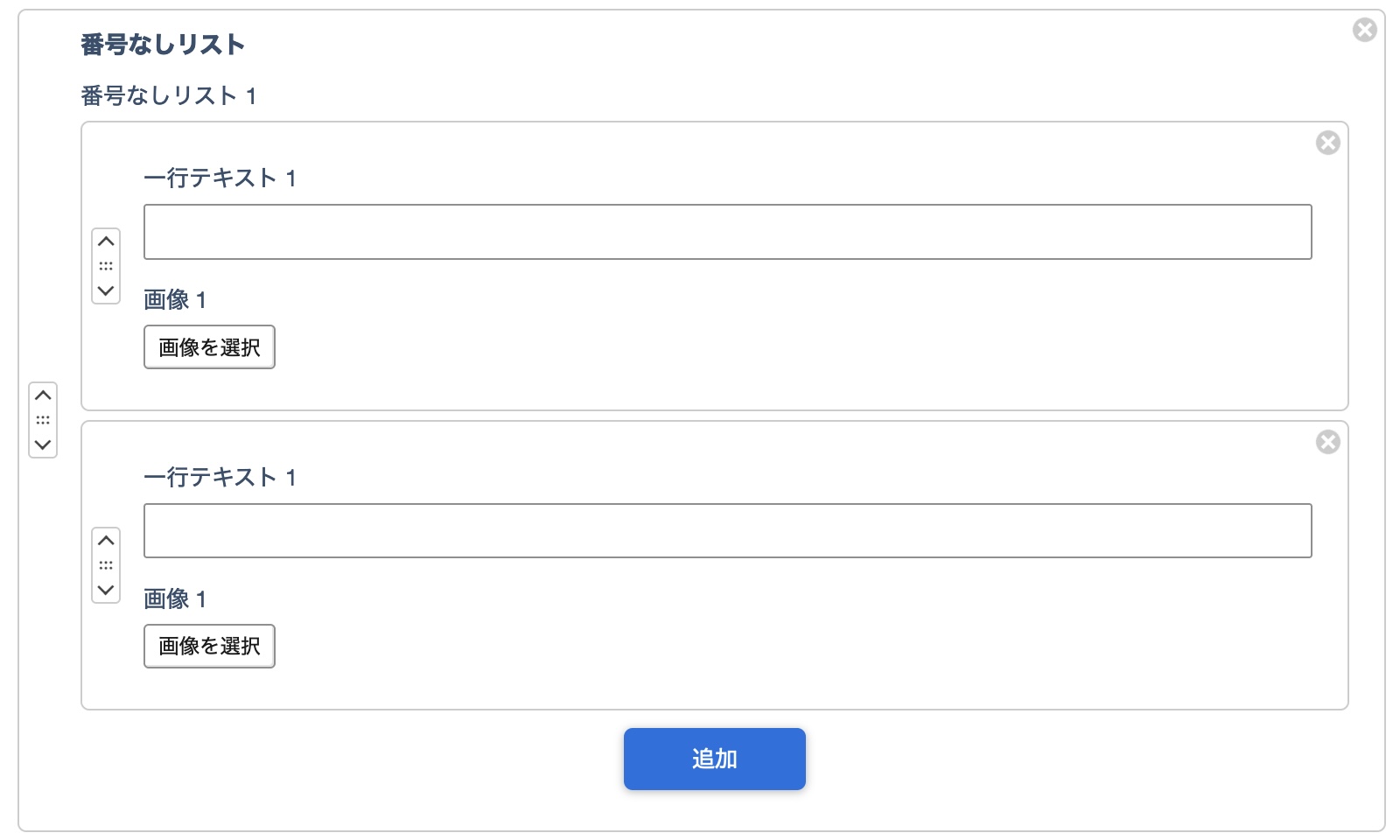Delete the first list item
This screenshot has height=840, width=1400.
pos(1327,143)
